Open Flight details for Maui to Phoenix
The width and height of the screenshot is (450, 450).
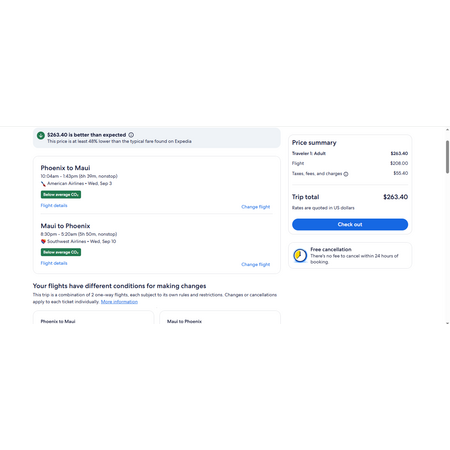coord(54,263)
